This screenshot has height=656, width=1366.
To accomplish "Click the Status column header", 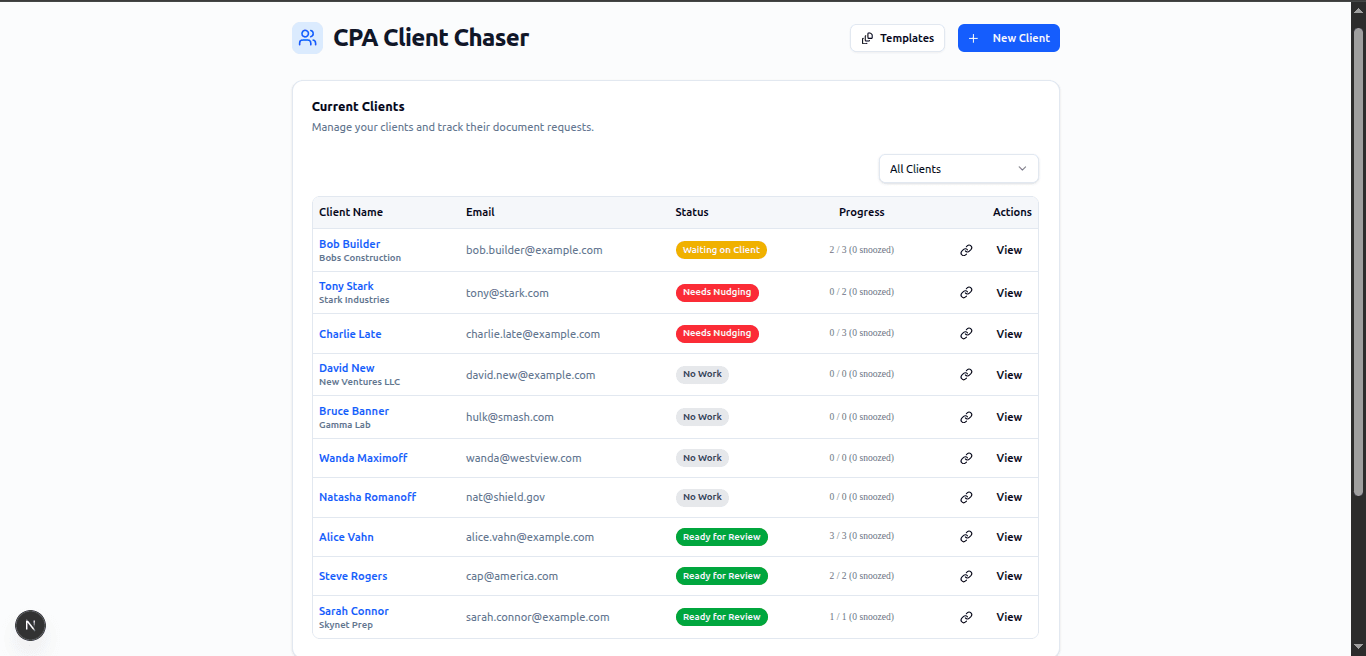I will point(691,212).
